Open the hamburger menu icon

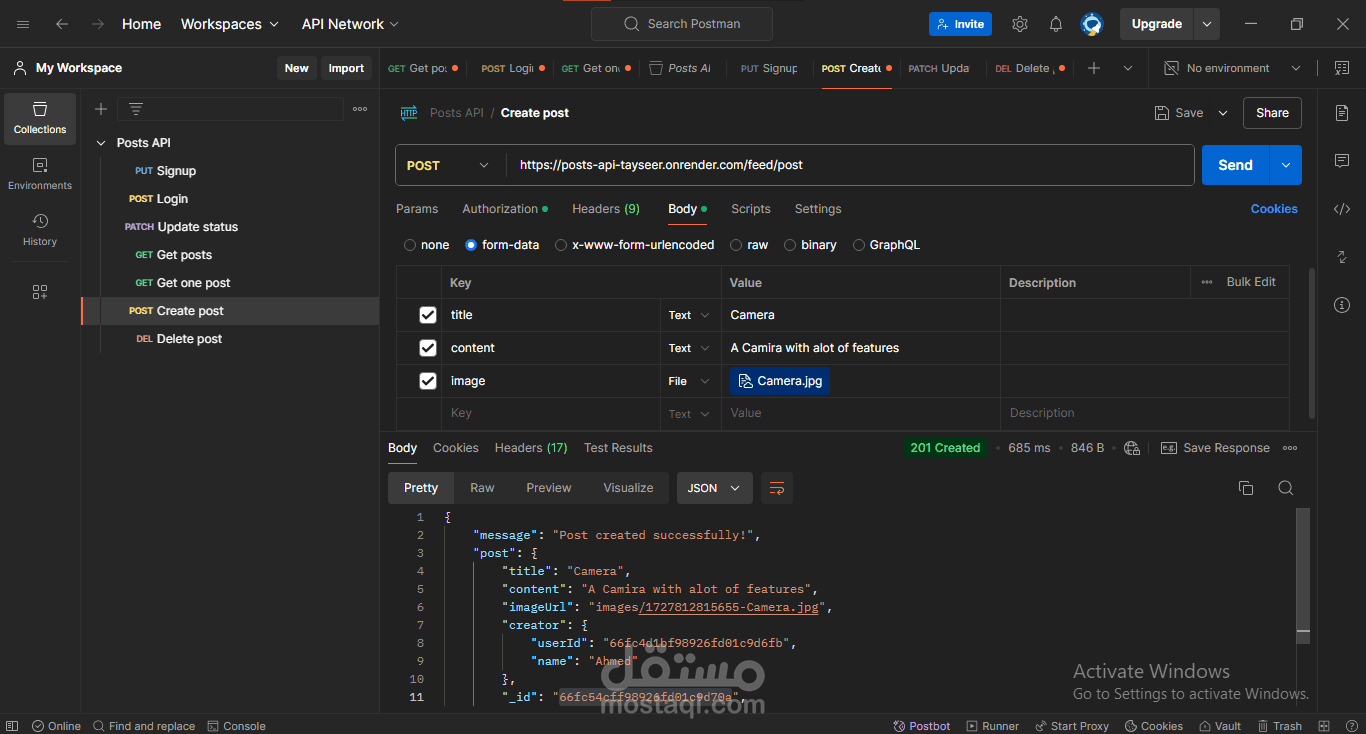pyautogui.click(x=23, y=24)
